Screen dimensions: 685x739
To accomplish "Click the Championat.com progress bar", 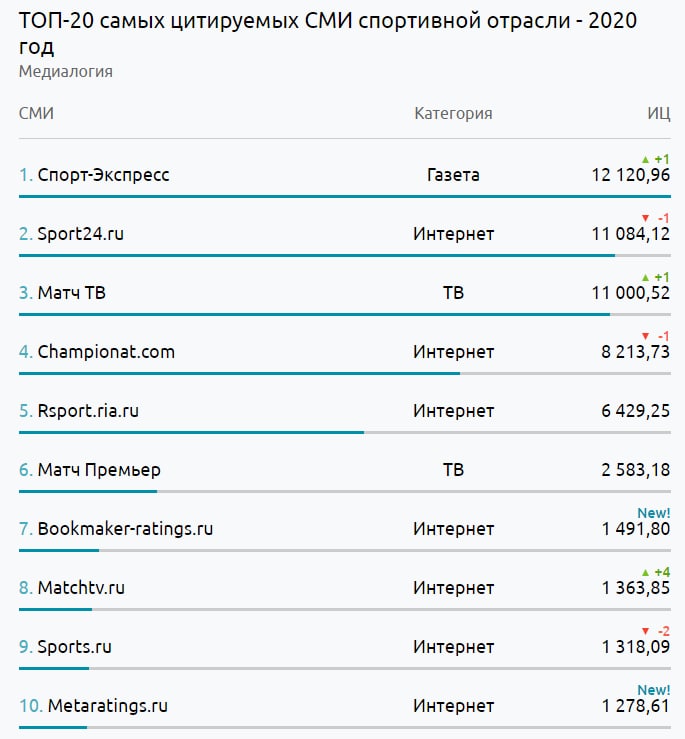I will pos(239,374).
